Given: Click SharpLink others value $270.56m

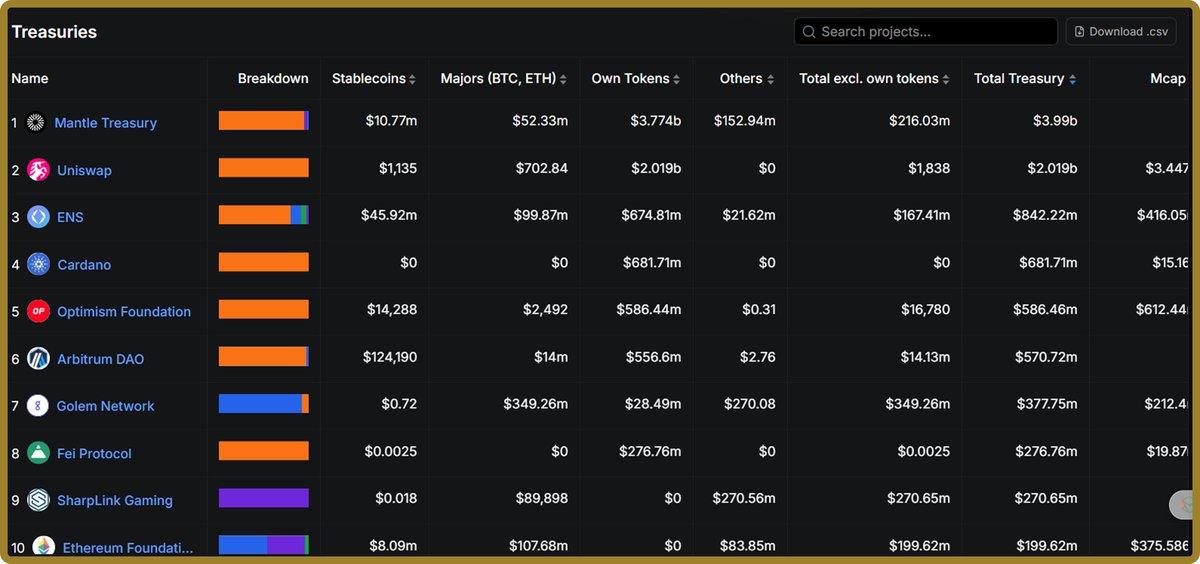Looking at the screenshot, I should pyautogui.click(x=744, y=498).
